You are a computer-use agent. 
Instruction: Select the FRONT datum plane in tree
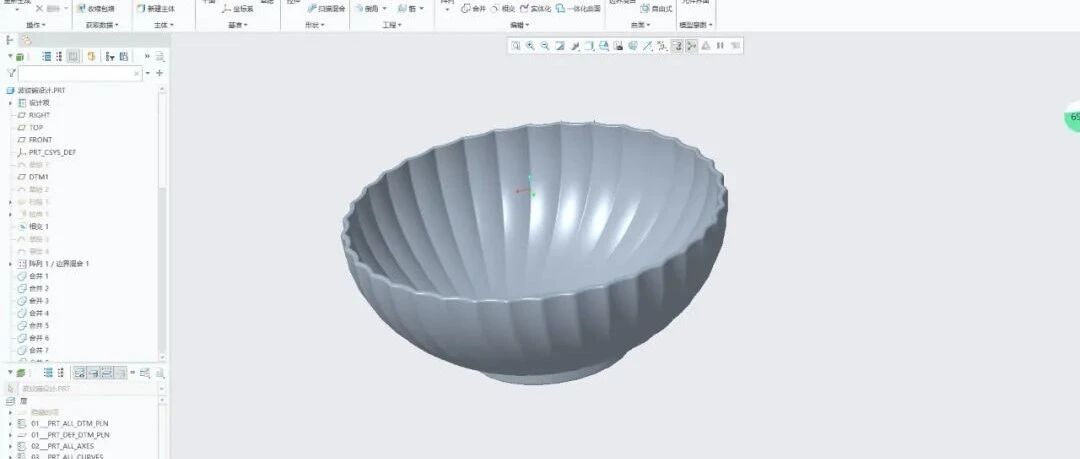pyautogui.click(x=40, y=140)
